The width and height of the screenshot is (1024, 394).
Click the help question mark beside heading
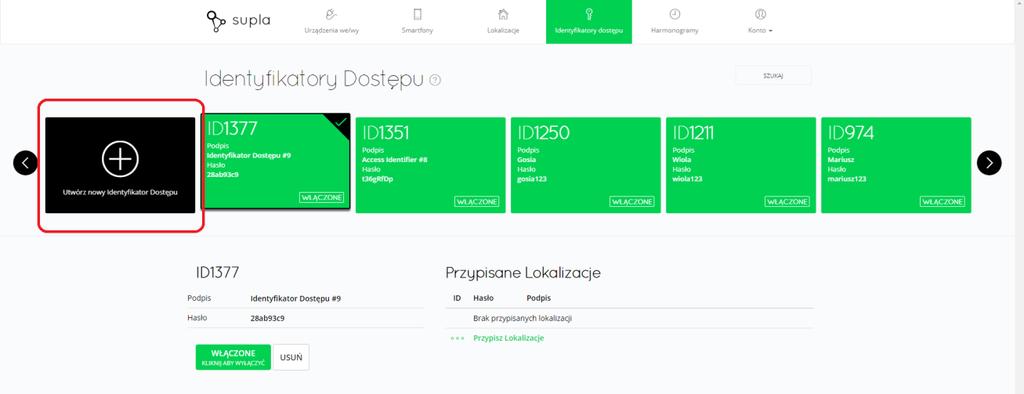click(435, 80)
